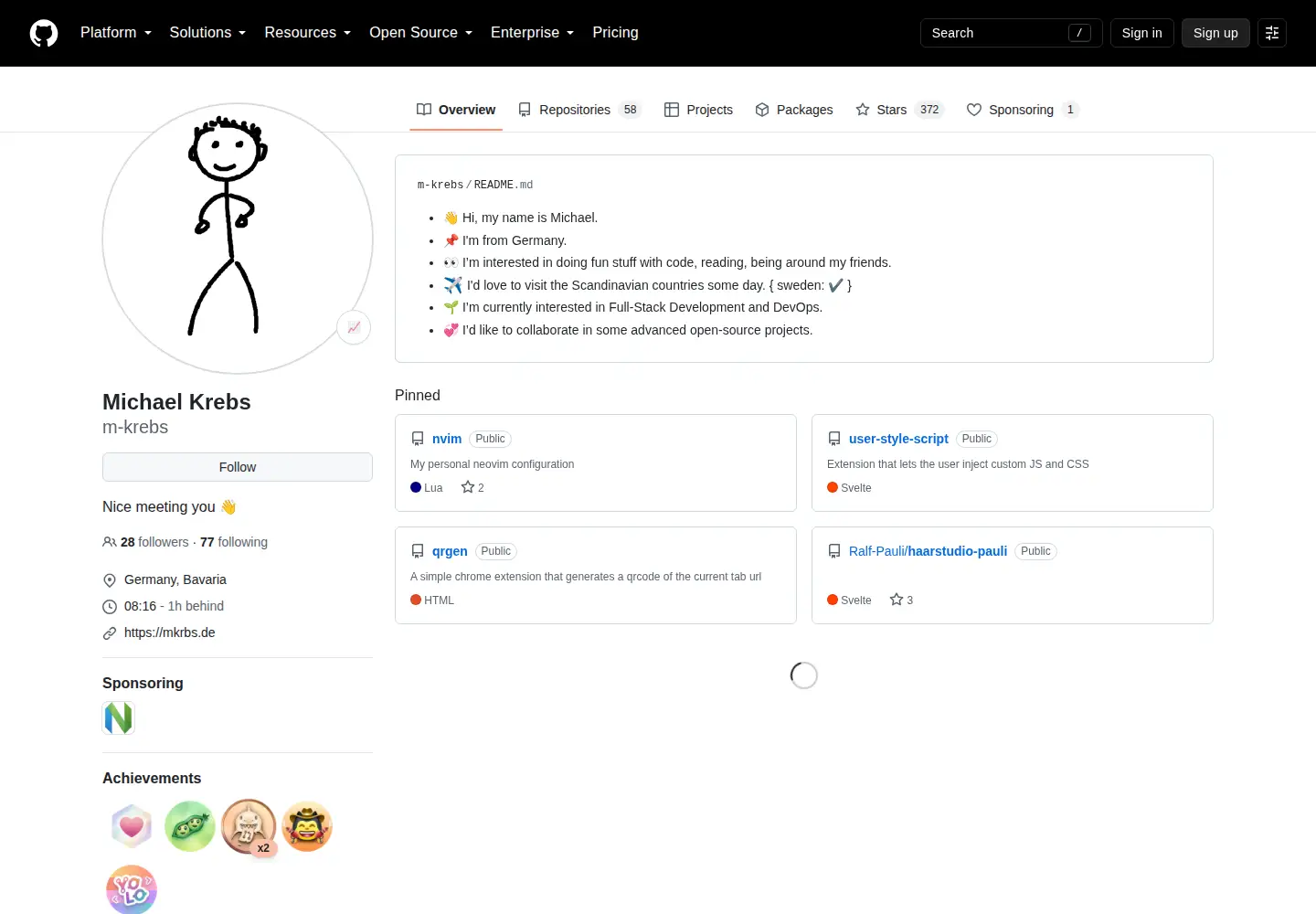Click the link icon beside mkrbs.de
The image size is (1316, 914).
click(x=110, y=633)
